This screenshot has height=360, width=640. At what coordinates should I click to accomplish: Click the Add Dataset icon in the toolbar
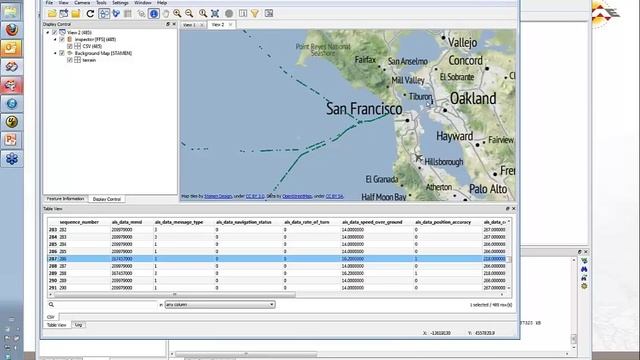coord(64,13)
